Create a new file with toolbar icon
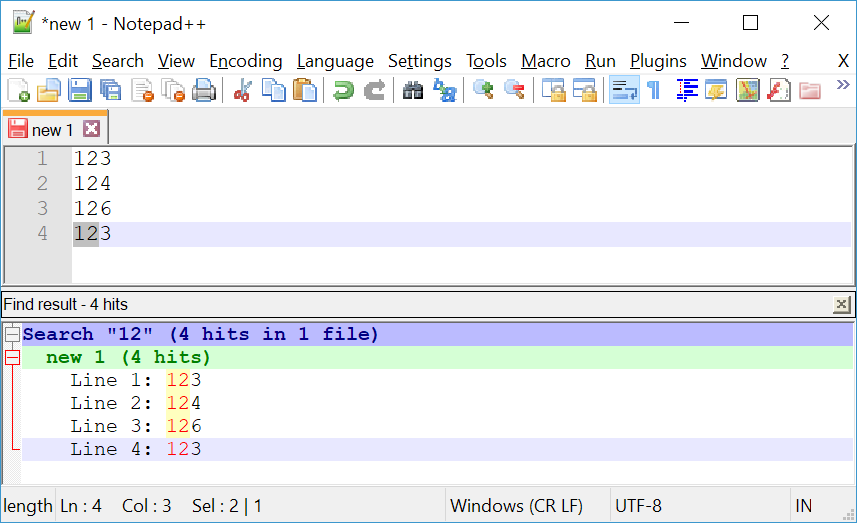This screenshot has width=857, height=523. [18, 90]
